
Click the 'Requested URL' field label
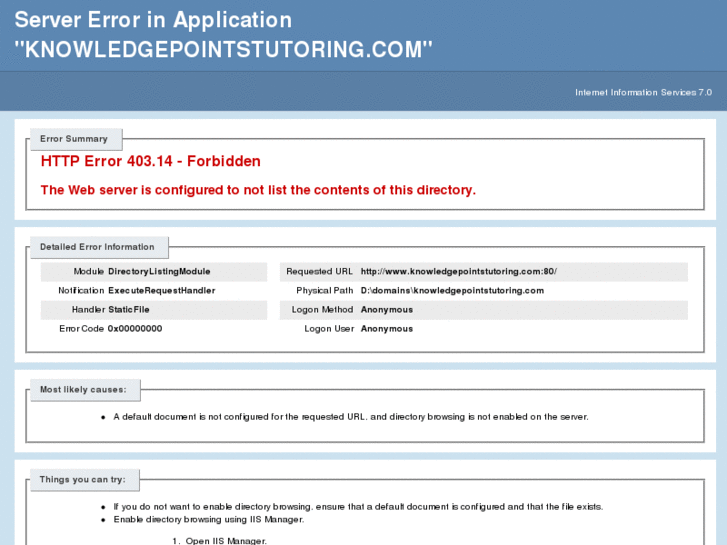(x=319, y=271)
